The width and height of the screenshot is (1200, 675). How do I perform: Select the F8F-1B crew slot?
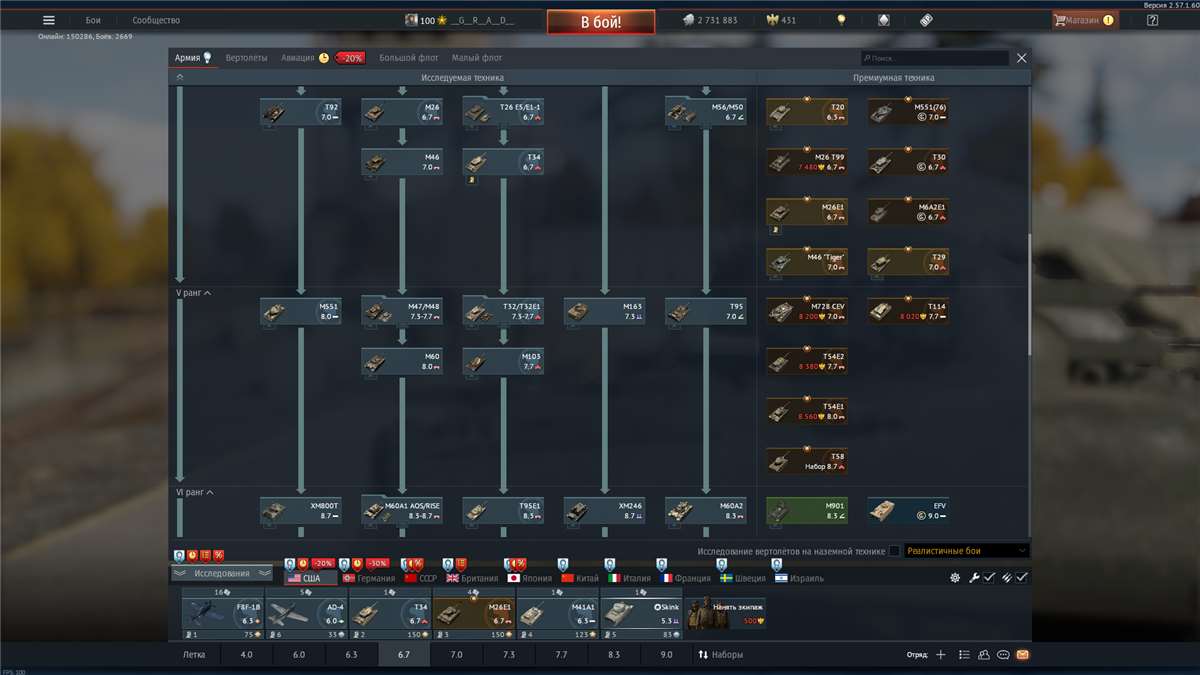pos(222,613)
